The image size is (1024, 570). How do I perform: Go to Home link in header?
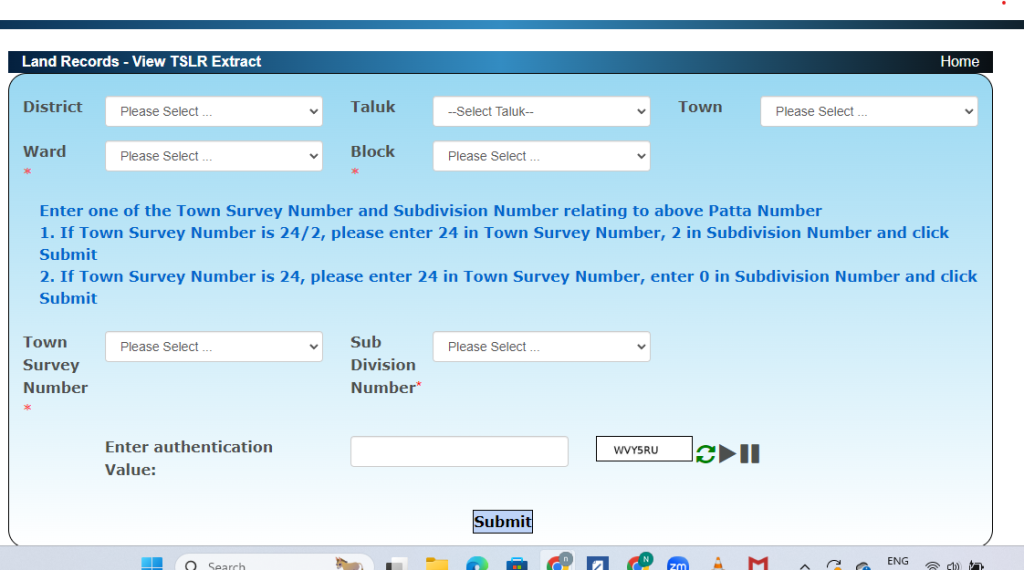point(959,61)
